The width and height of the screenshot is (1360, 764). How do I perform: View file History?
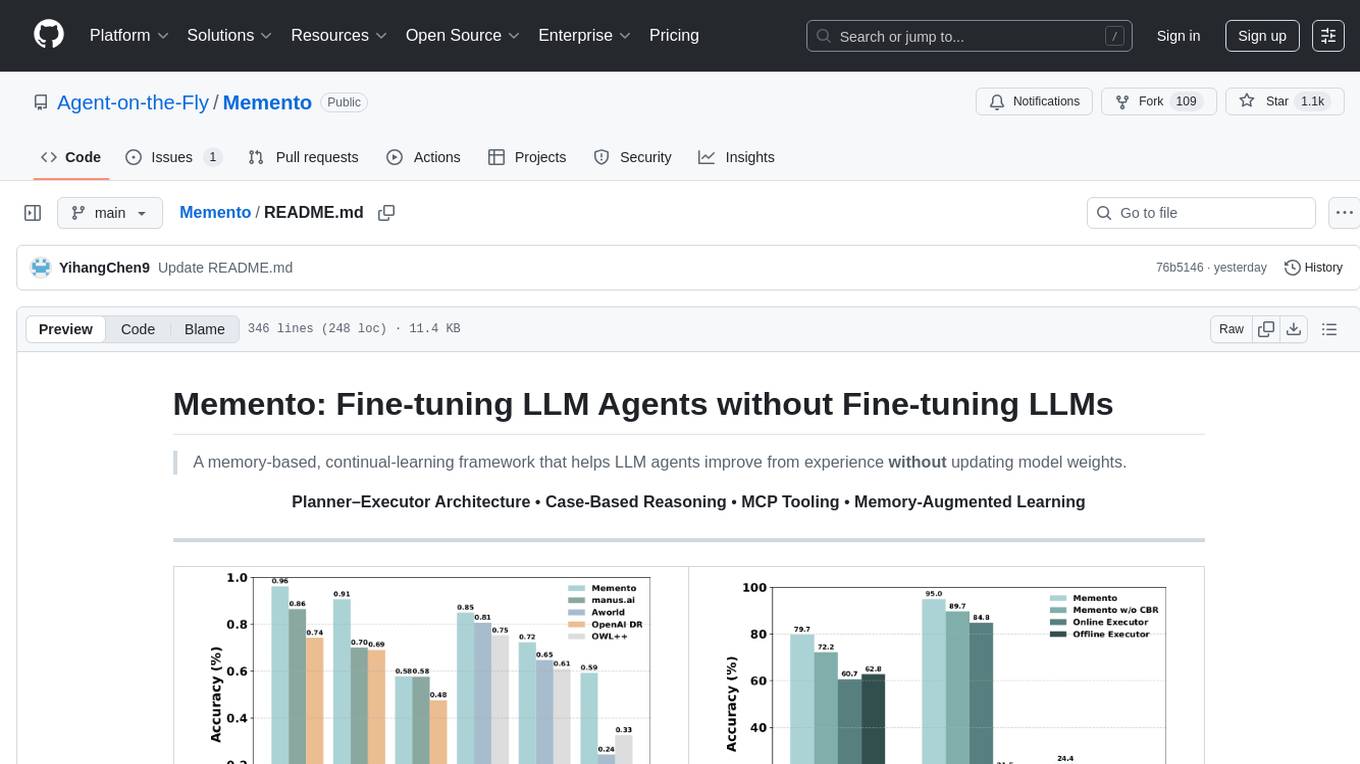coord(1313,267)
